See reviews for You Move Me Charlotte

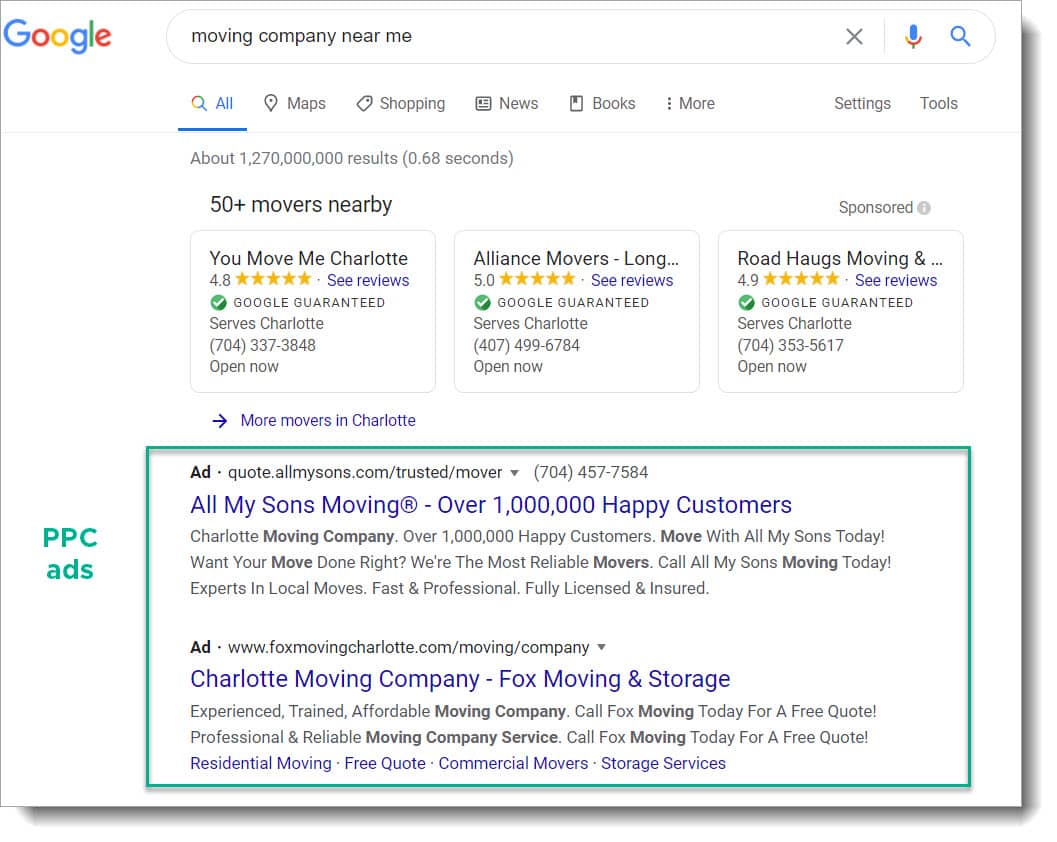pyautogui.click(x=368, y=280)
